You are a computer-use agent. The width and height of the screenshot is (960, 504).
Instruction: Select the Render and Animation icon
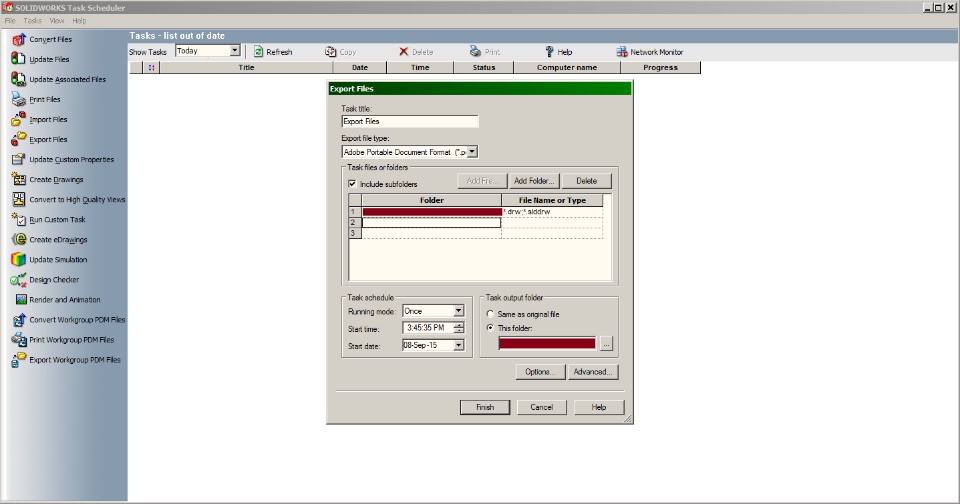[21, 299]
